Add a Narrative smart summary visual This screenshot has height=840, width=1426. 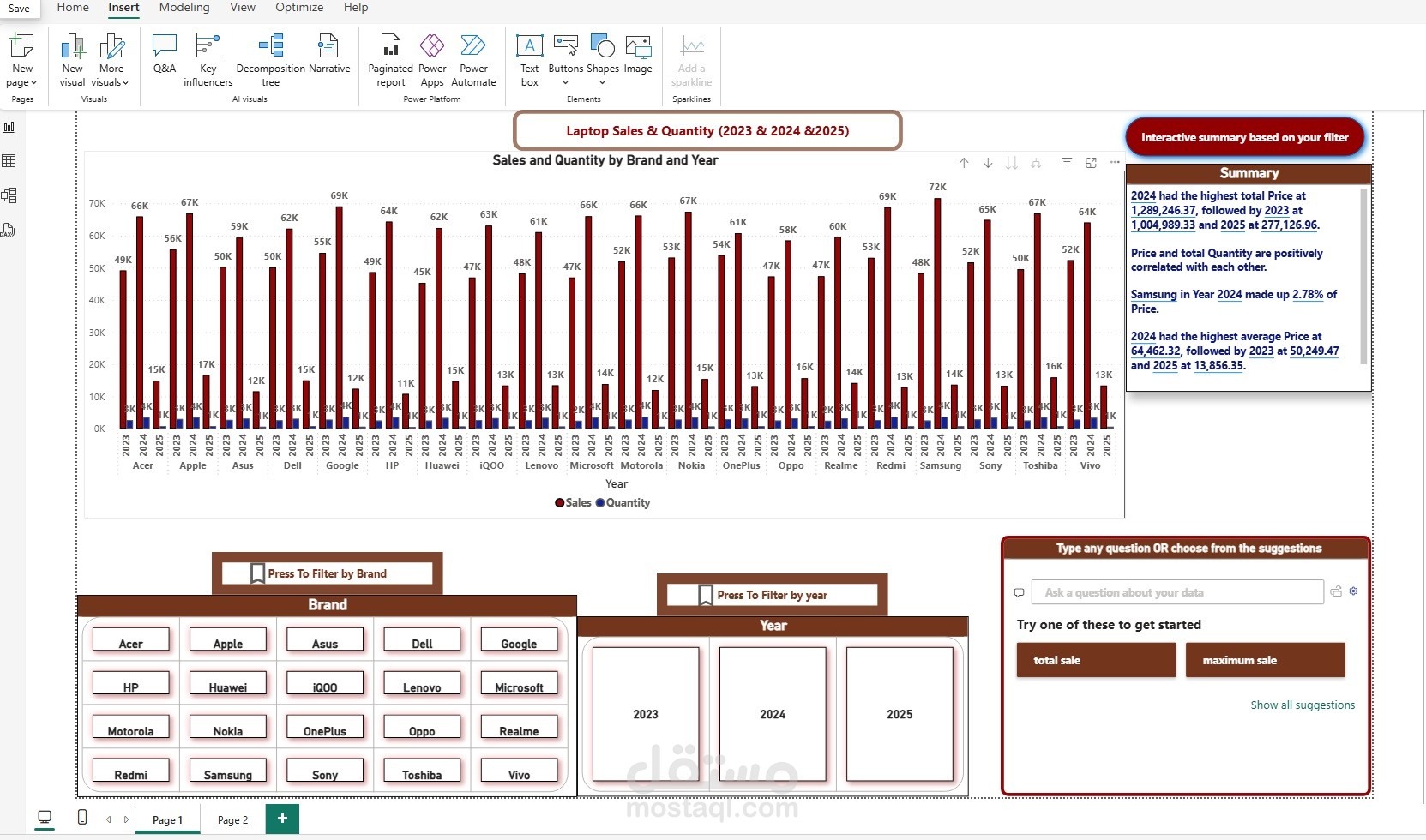click(329, 53)
